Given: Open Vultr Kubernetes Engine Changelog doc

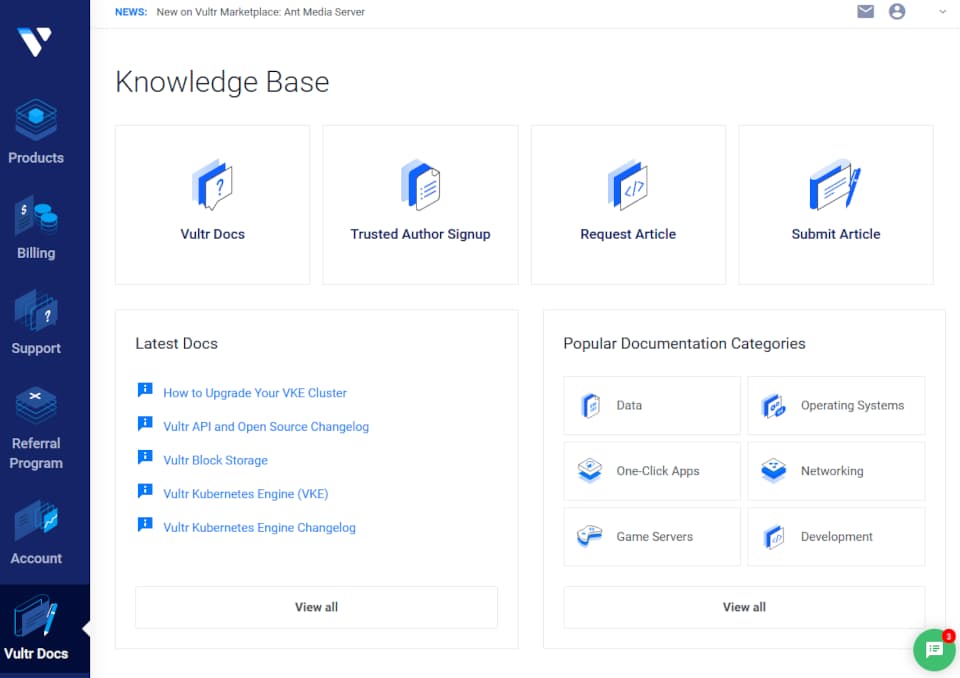Looking at the screenshot, I should (259, 527).
